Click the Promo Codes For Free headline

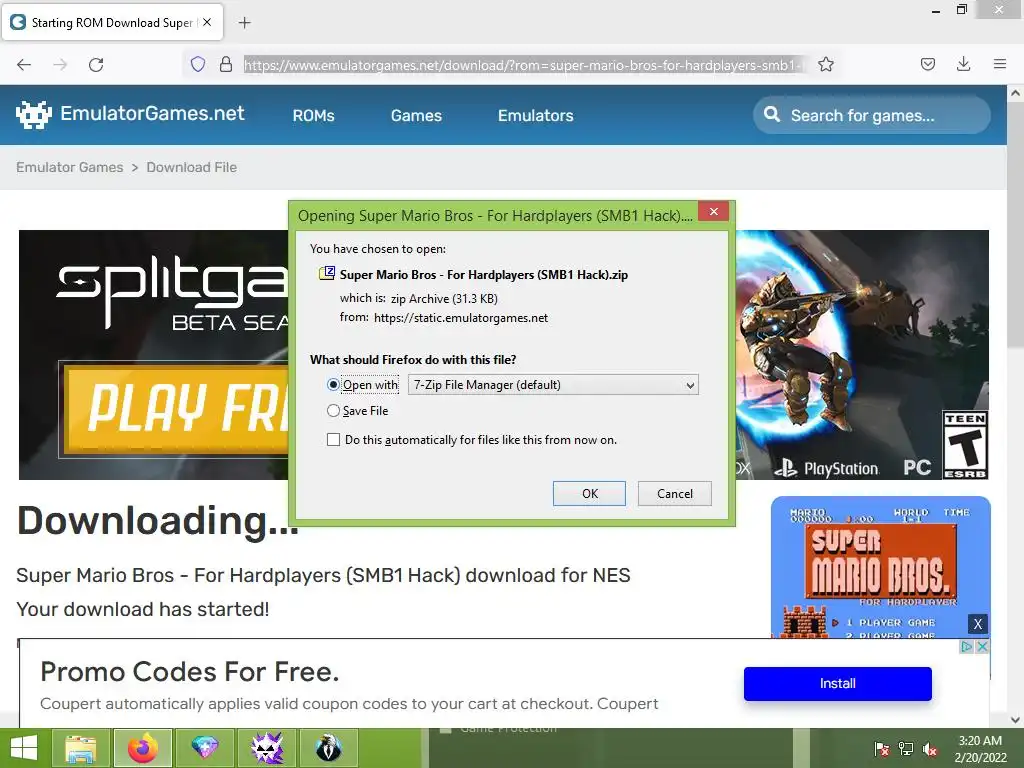(x=190, y=671)
